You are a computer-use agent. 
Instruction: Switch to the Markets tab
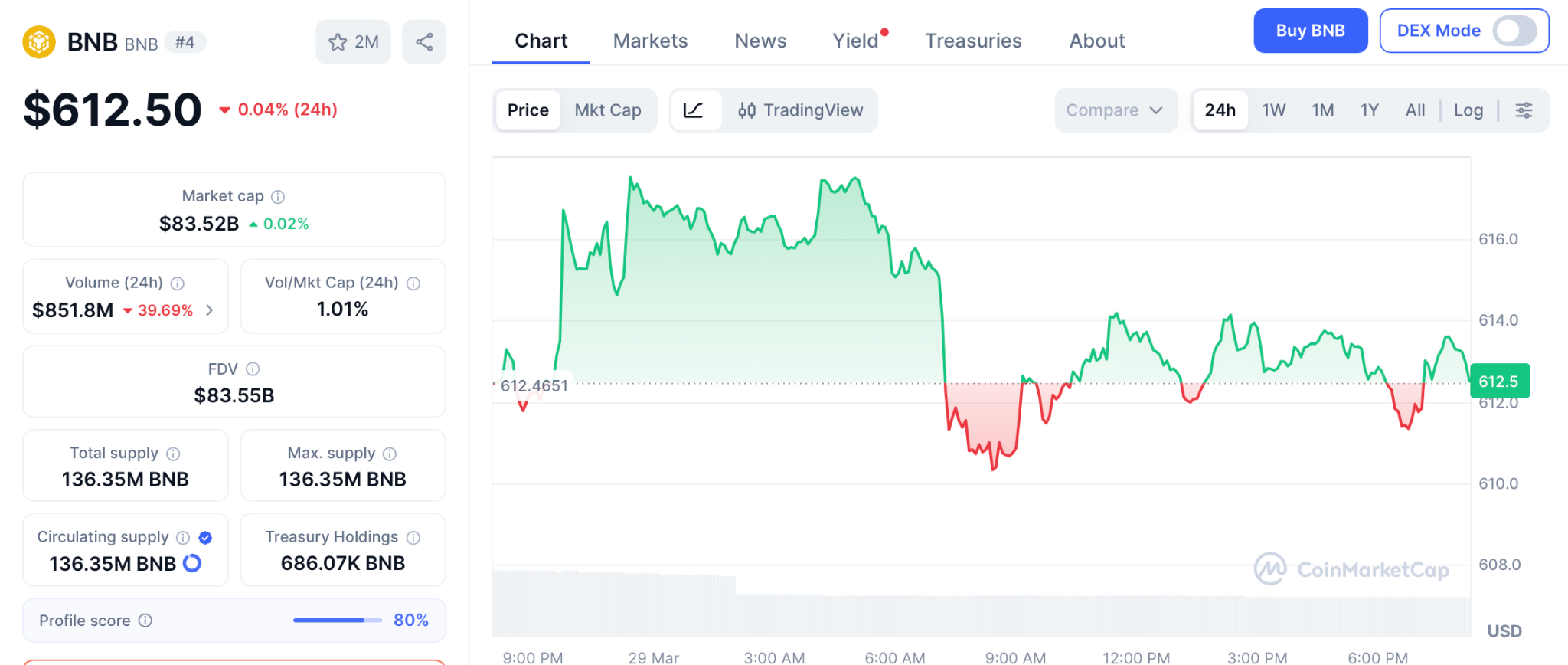click(x=650, y=41)
